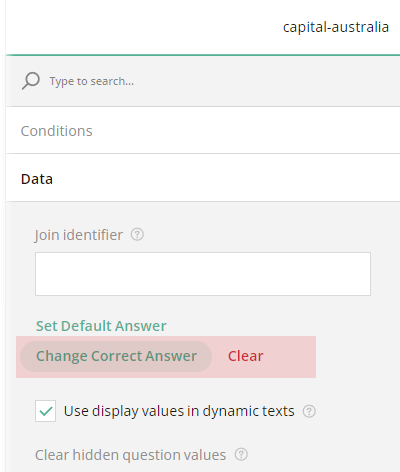This screenshot has width=400, height=472.
Task: Expand the Conditions section
Action: (x=203, y=131)
